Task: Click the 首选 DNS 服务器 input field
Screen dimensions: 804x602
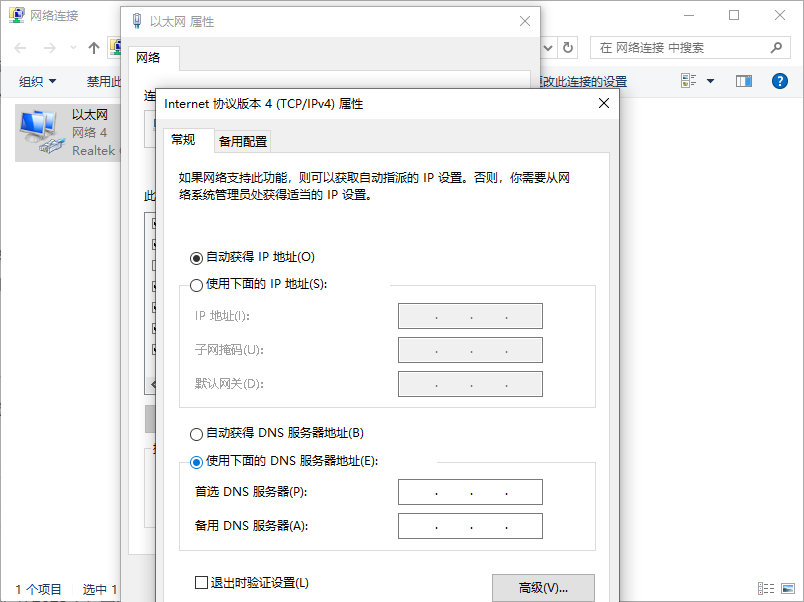Action: [470, 492]
